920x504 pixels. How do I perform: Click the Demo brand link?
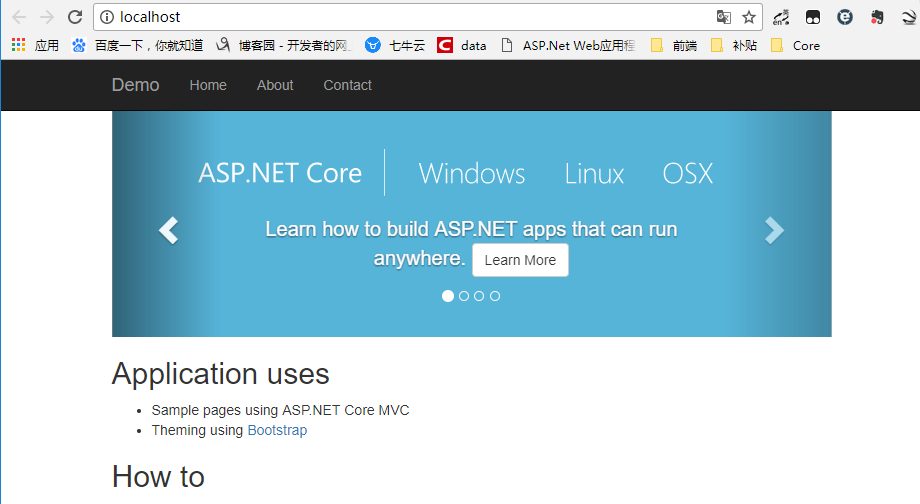pyautogui.click(x=136, y=85)
